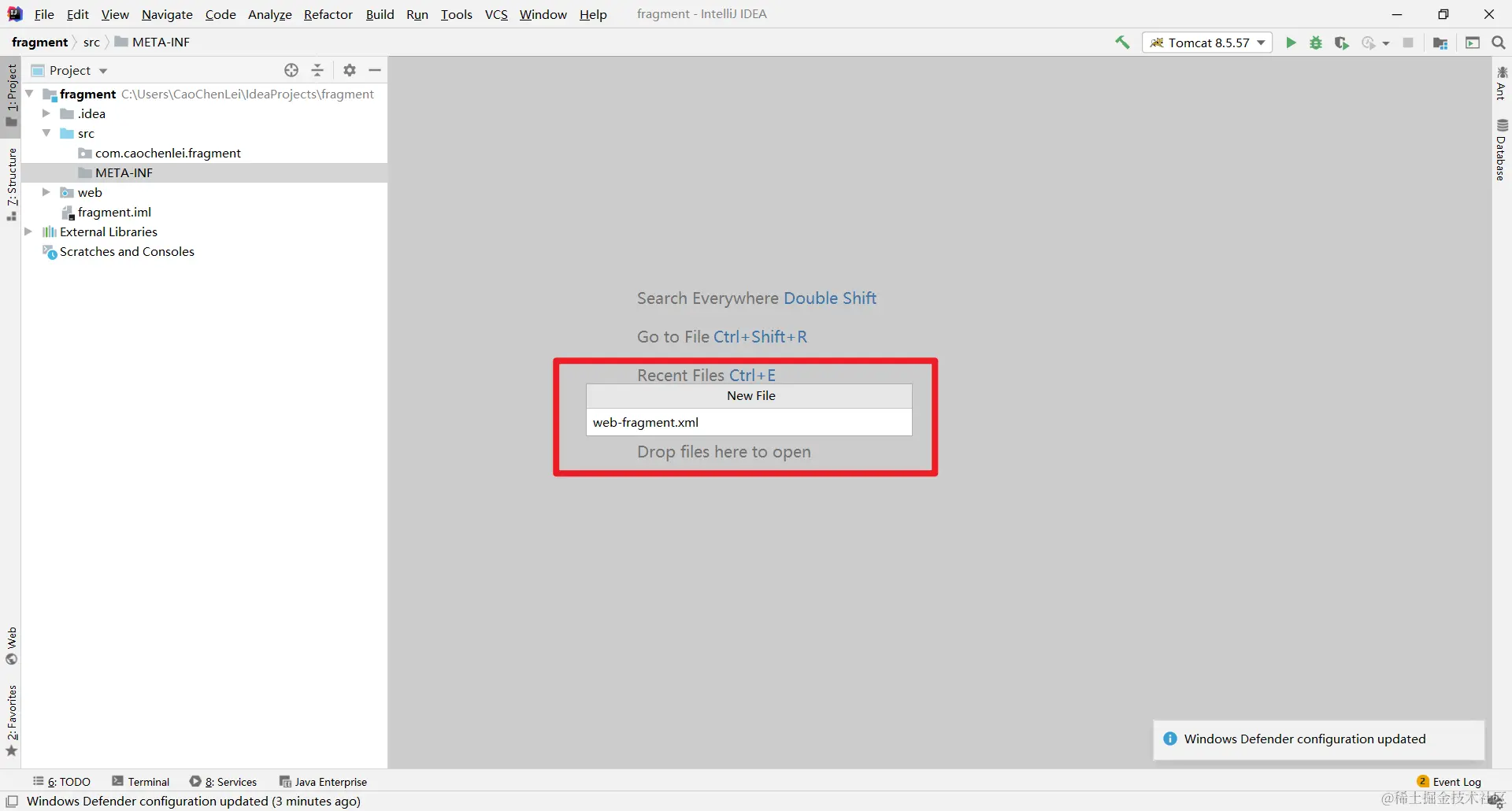The image size is (1512, 811).
Task: Open Project panel gear settings
Action: point(350,70)
